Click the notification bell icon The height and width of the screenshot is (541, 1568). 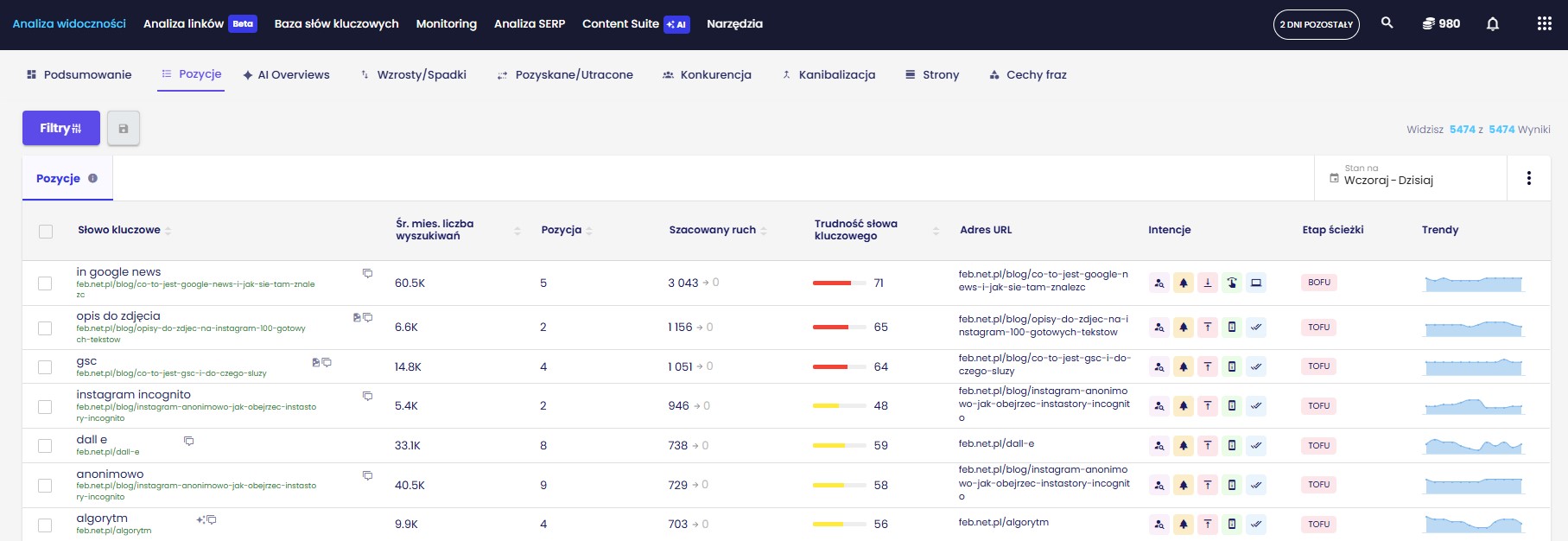click(x=1492, y=24)
